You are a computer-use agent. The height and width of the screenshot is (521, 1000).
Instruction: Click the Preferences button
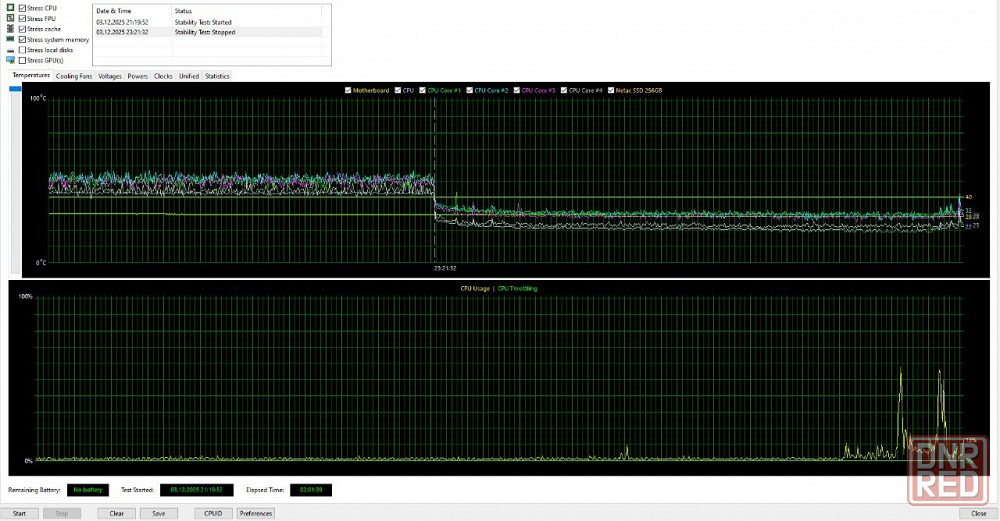[x=256, y=513]
